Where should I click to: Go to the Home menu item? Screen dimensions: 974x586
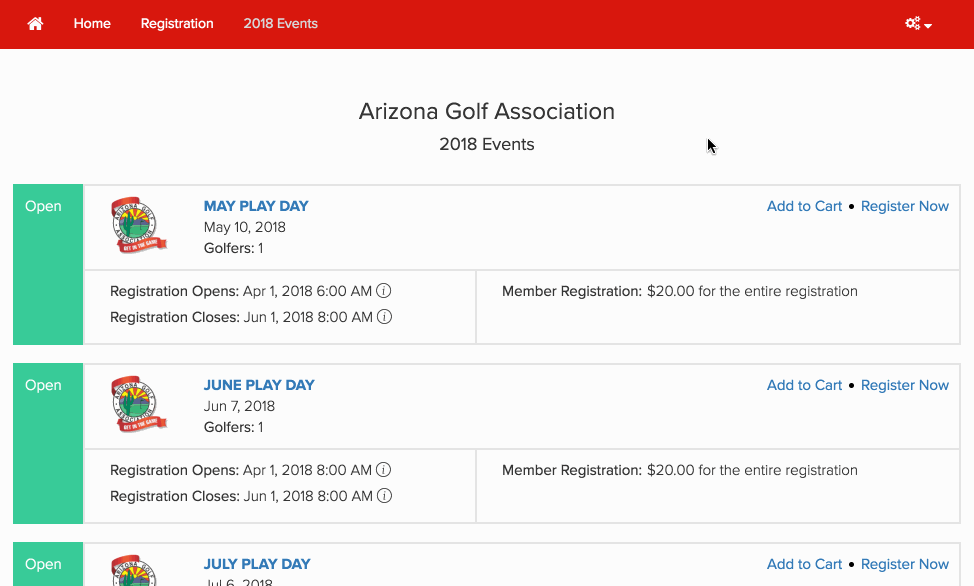[92, 24]
